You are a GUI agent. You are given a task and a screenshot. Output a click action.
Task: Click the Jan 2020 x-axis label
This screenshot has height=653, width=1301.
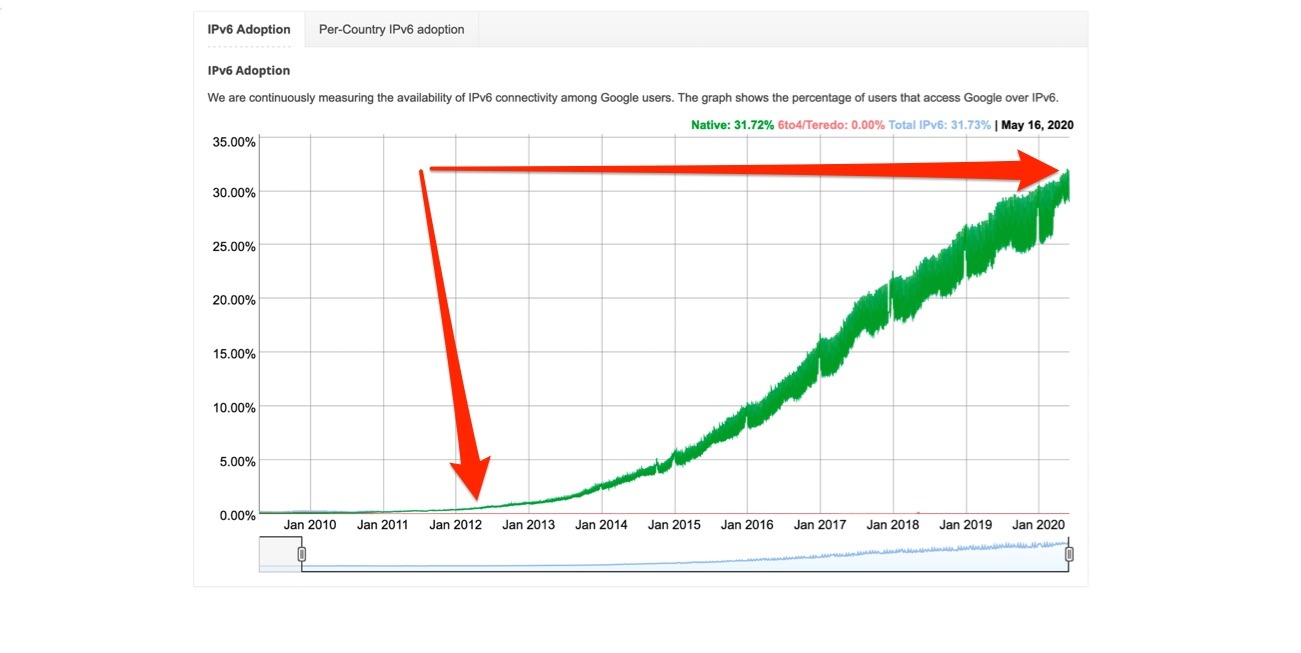pos(1038,524)
